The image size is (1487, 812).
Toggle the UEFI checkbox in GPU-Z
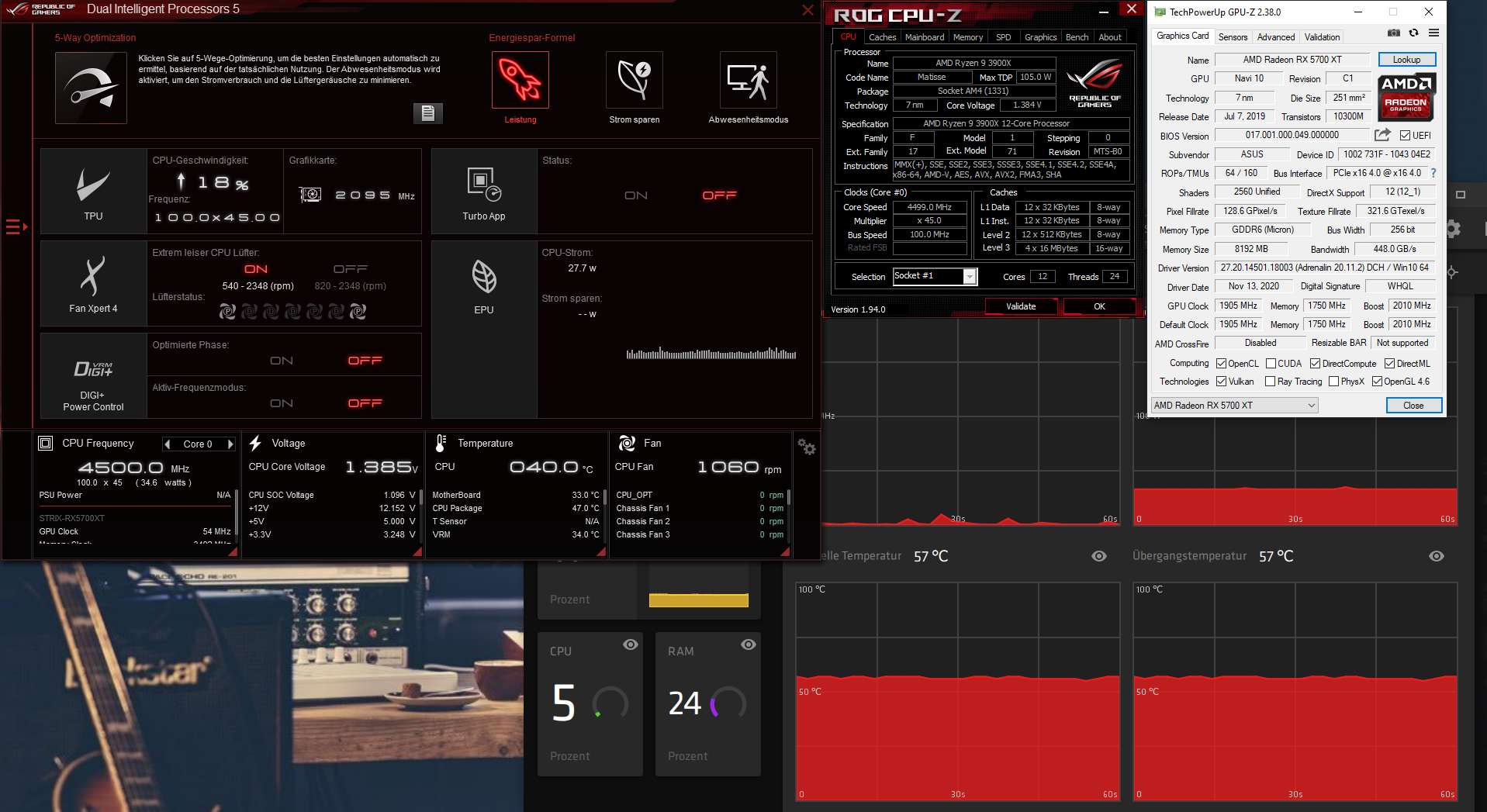(x=1406, y=135)
